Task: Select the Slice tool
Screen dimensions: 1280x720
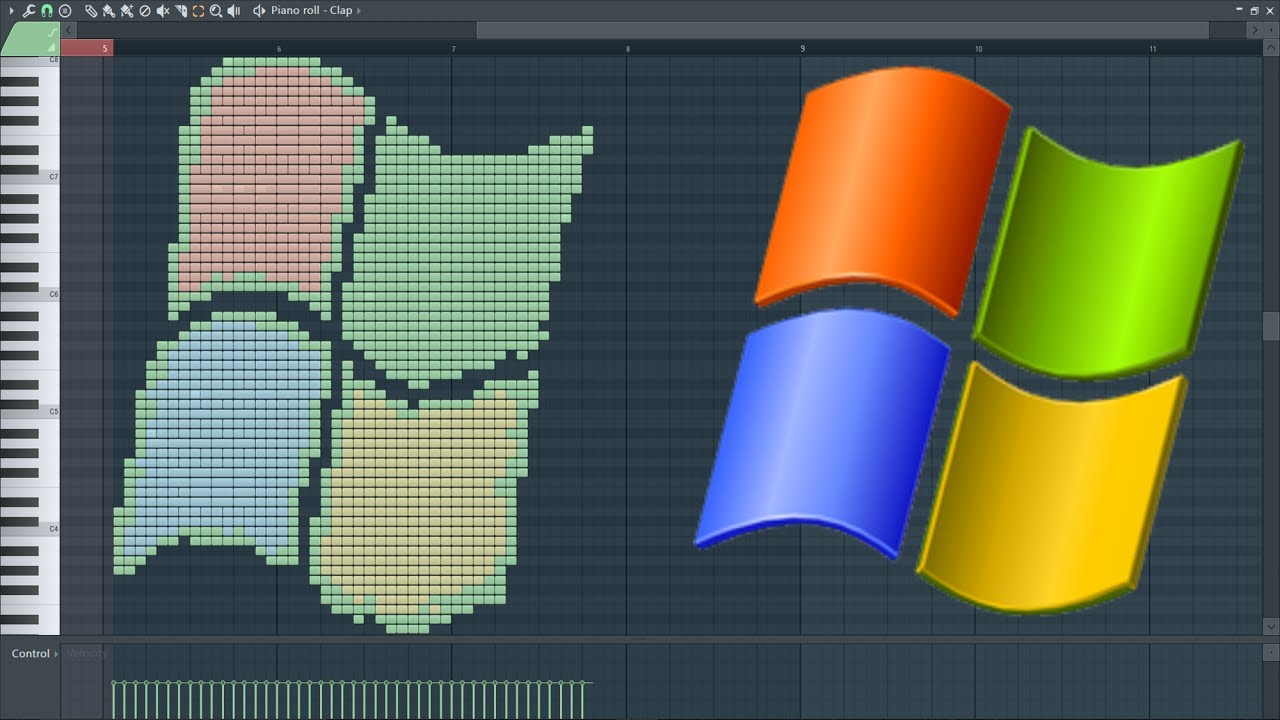Action: [181, 11]
